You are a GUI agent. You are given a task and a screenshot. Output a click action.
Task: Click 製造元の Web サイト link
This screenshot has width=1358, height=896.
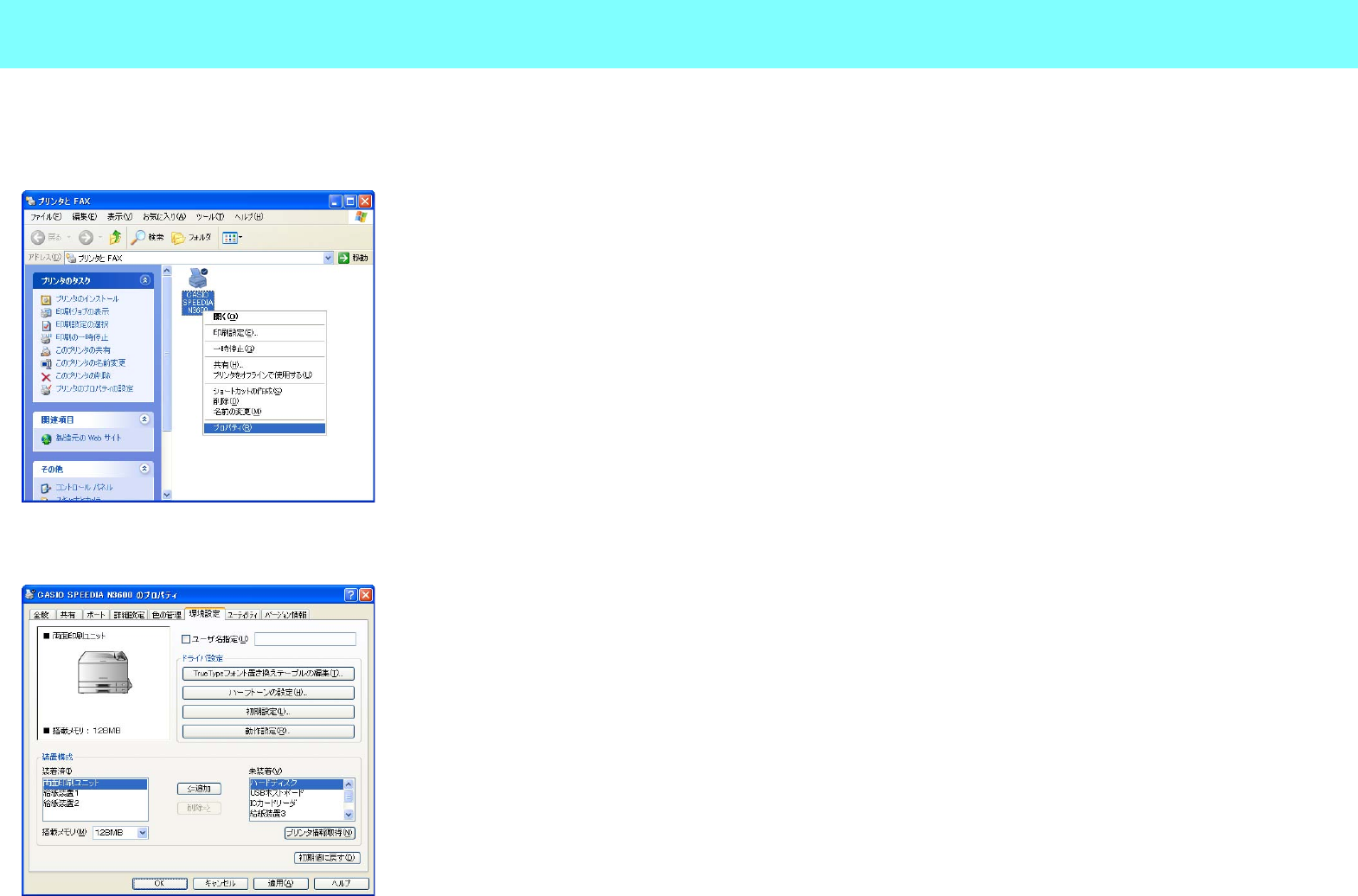pos(88,438)
